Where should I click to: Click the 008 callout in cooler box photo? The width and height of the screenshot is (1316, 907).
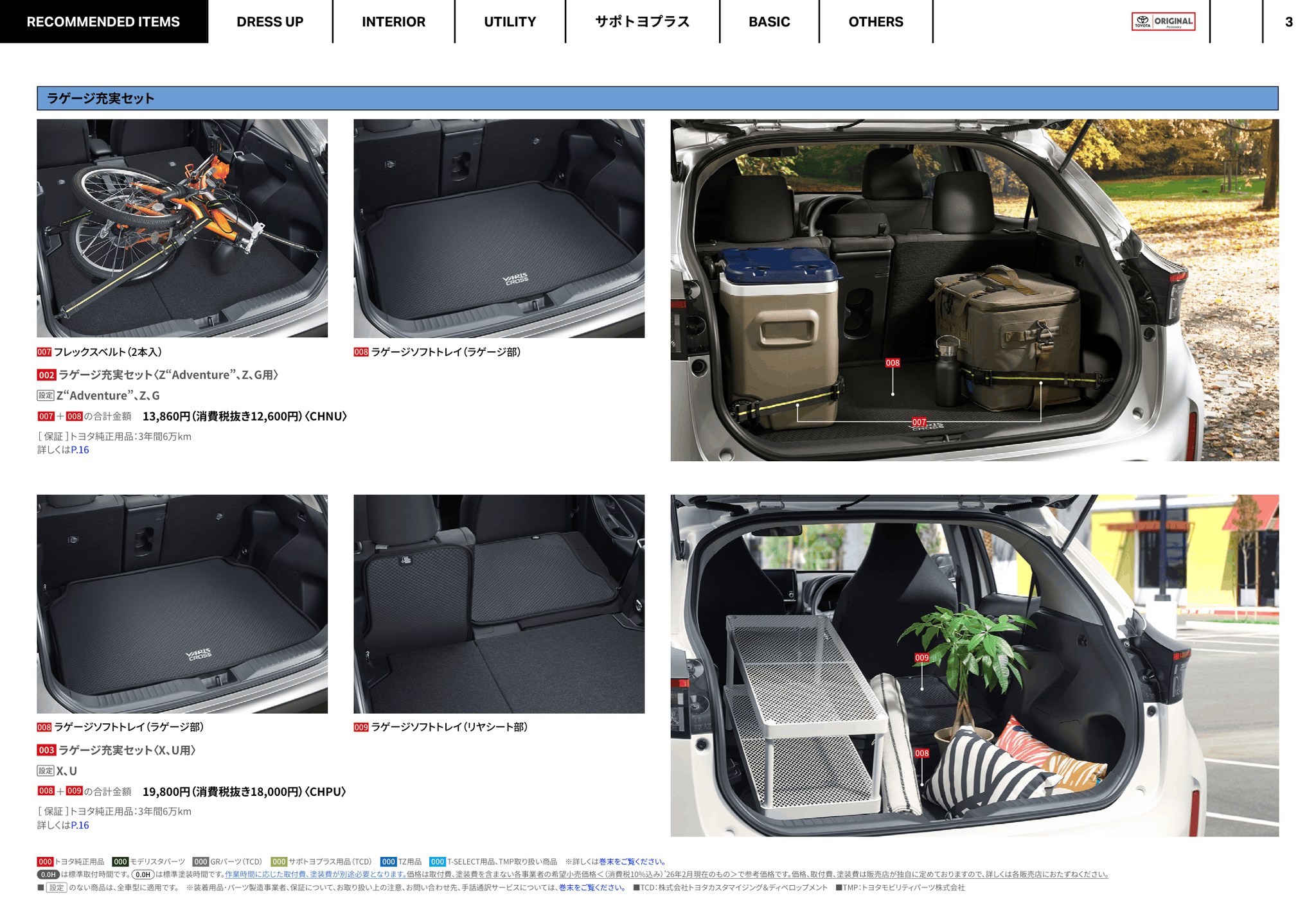point(893,363)
